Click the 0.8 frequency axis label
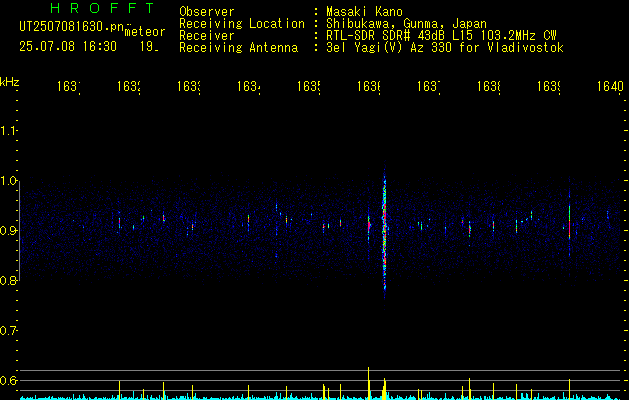 8,281
